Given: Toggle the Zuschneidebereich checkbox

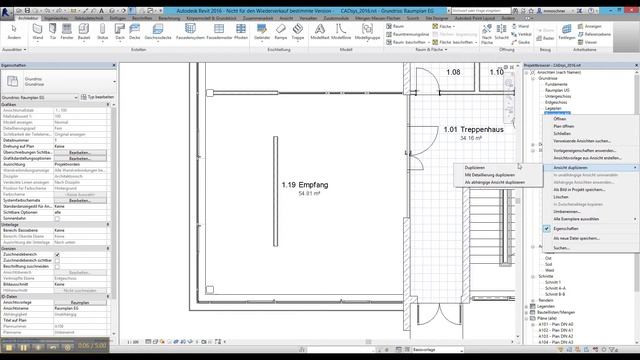Looking at the screenshot, I should click(x=57, y=254).
